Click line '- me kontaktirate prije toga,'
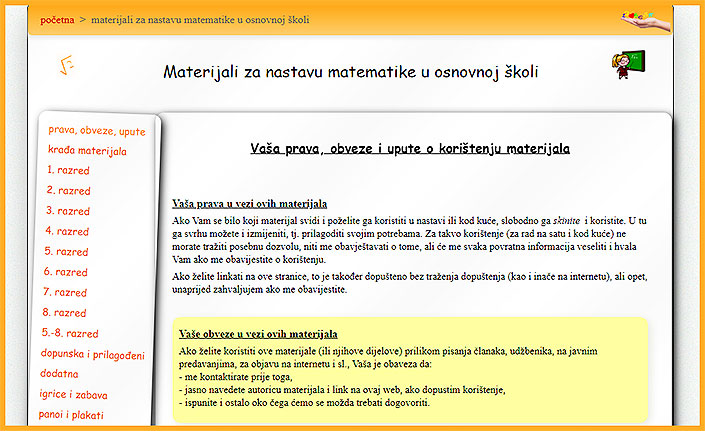Image resolution: width=705 pixels, height=431 pixels. click(x=236, y=377)
